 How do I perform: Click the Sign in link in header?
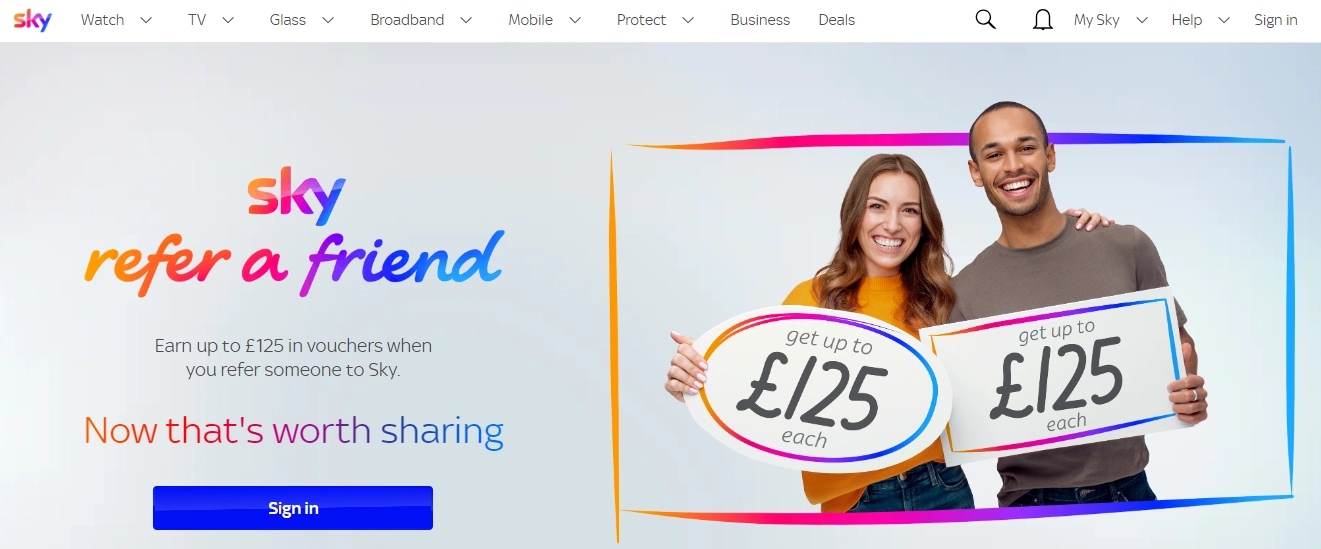1276,20
